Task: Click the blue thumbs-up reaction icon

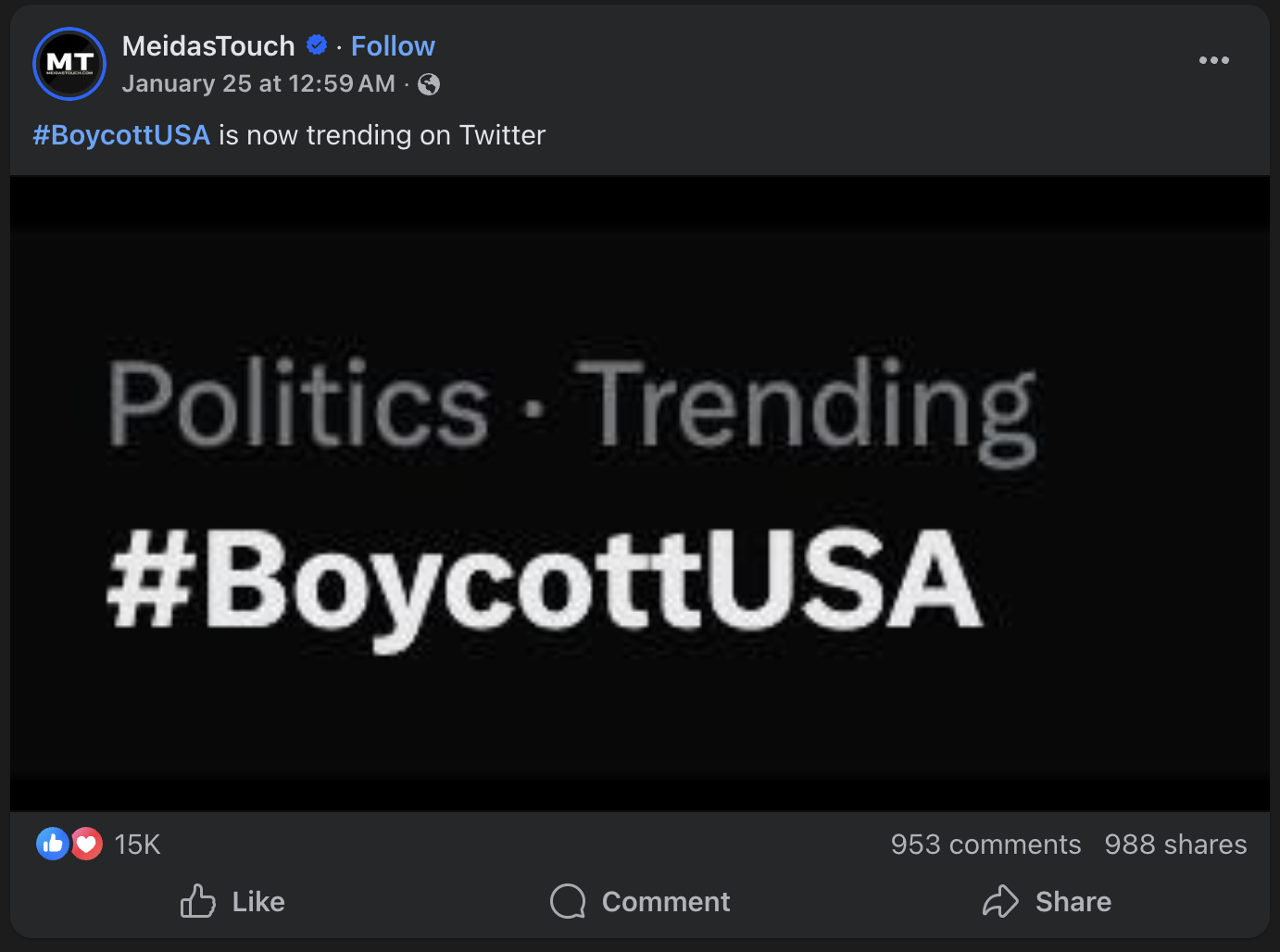Action: coord(53,844)
